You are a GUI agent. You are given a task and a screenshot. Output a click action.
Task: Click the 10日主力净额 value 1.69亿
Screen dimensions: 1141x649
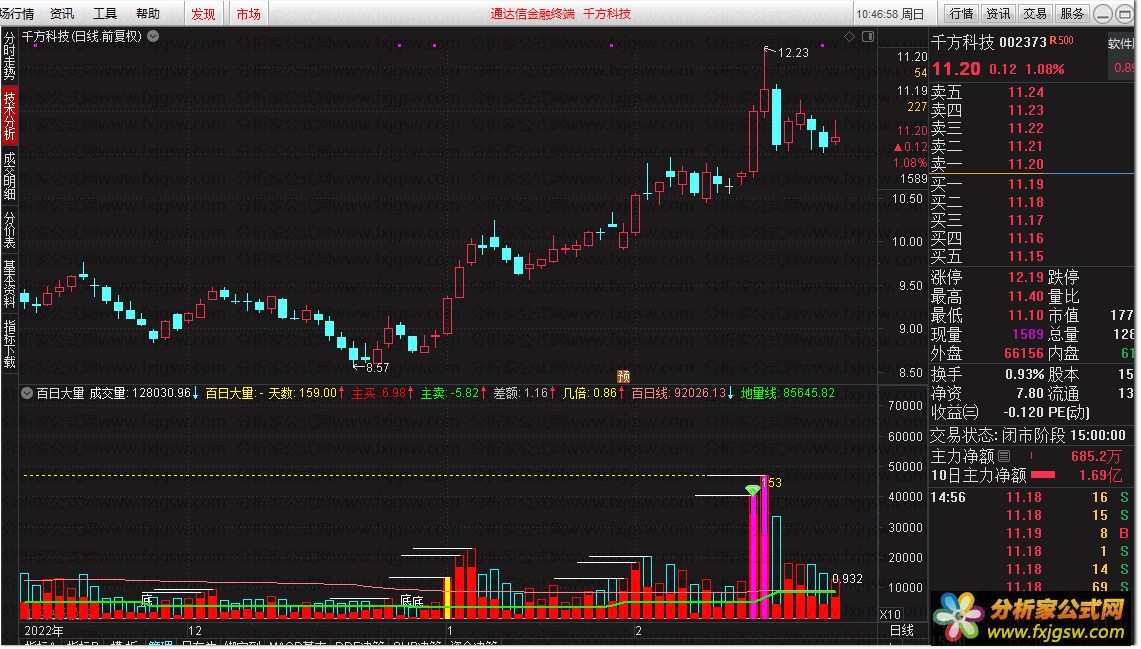(x=1100, y=476)
